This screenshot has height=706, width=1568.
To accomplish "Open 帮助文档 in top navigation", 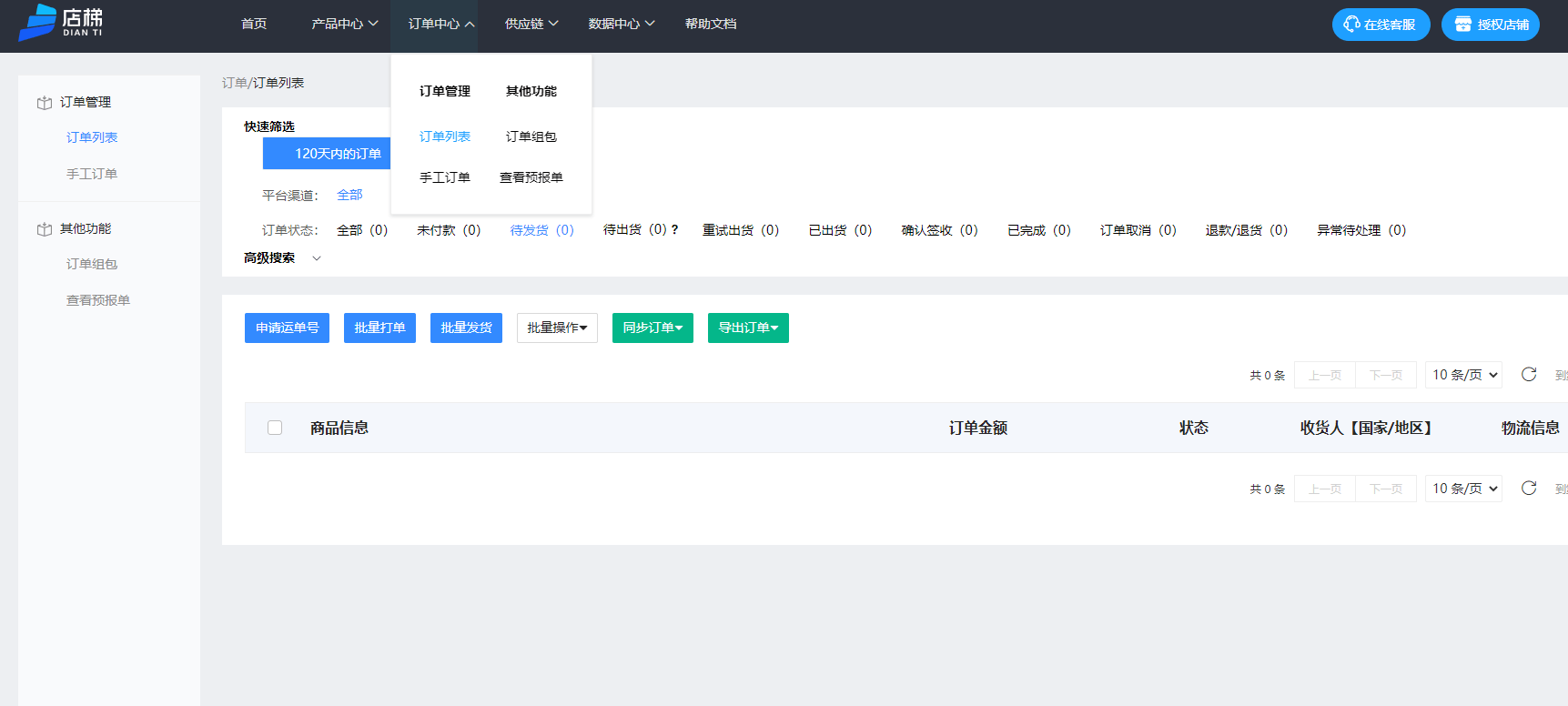I will pos(711,24).
